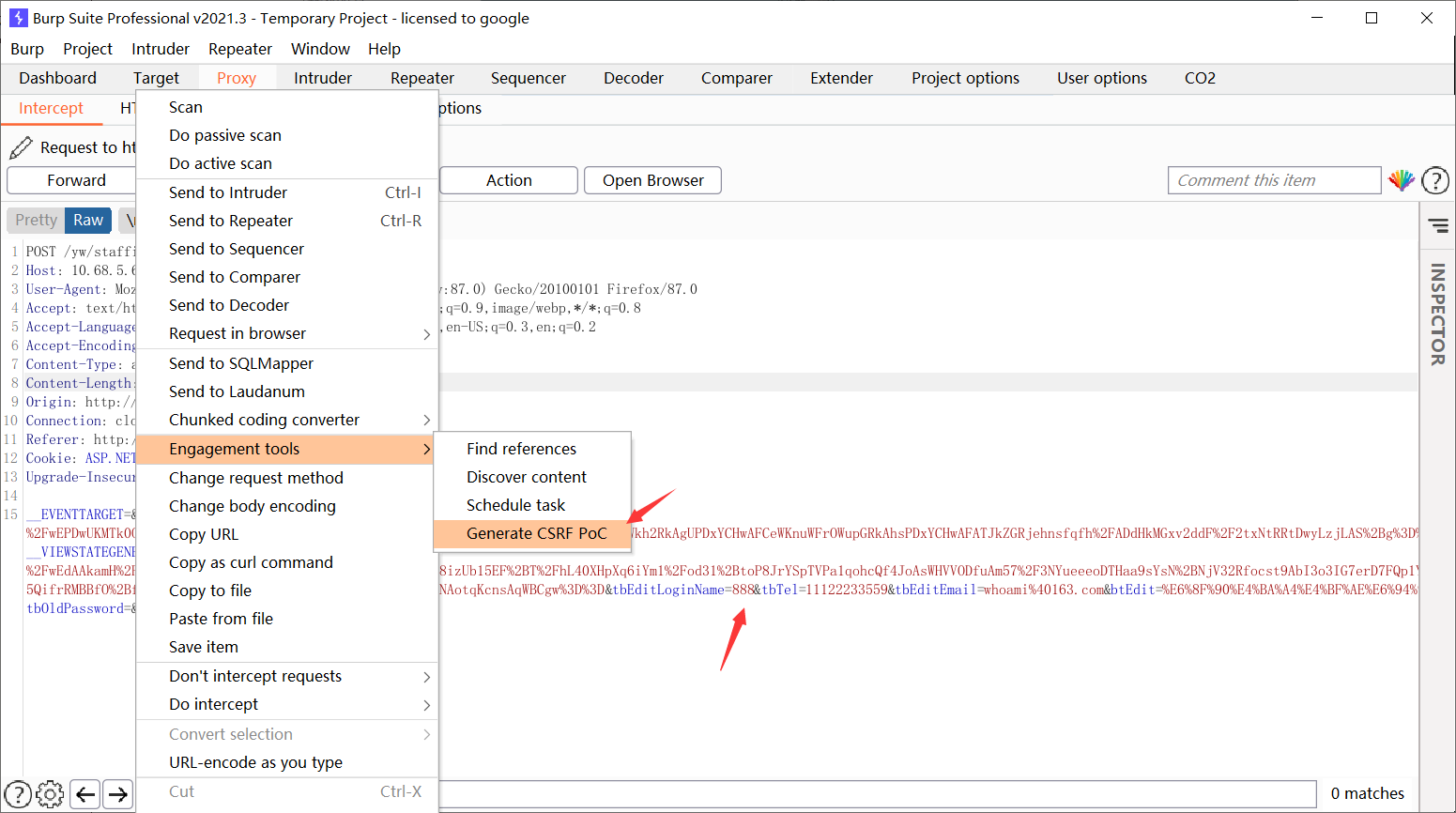The width and height of the screenshot is (1456, 813).
Task: Switch to Pretty view
Action: (36, 220)
